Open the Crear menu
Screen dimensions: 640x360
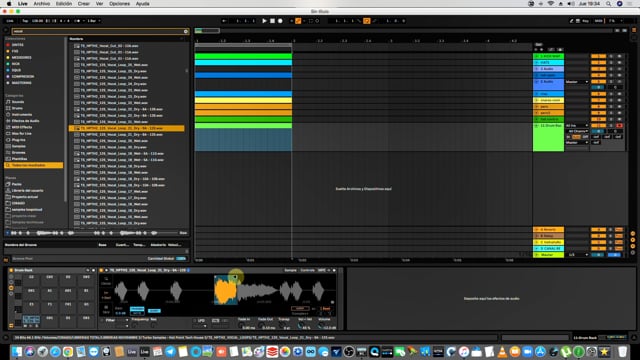84,4
